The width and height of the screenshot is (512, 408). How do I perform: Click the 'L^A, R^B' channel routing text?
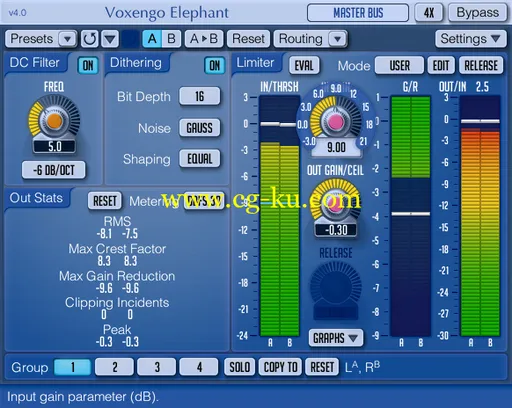click(362, 367)
